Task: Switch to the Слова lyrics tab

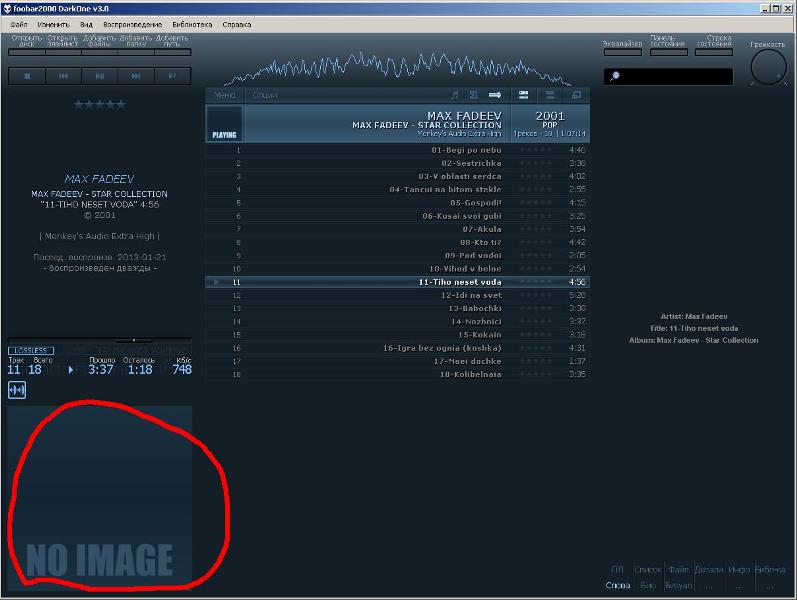Action: click(618, 586)
